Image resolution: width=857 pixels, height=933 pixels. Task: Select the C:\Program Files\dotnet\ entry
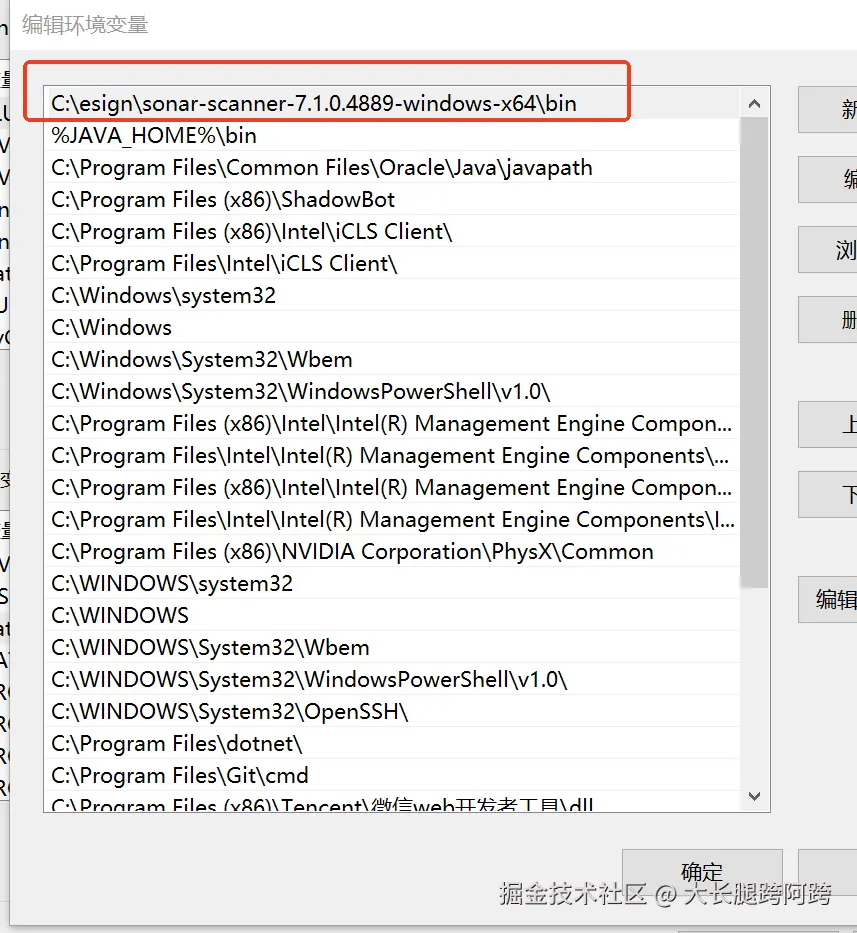pyautogui.click(x=392, y=744)
